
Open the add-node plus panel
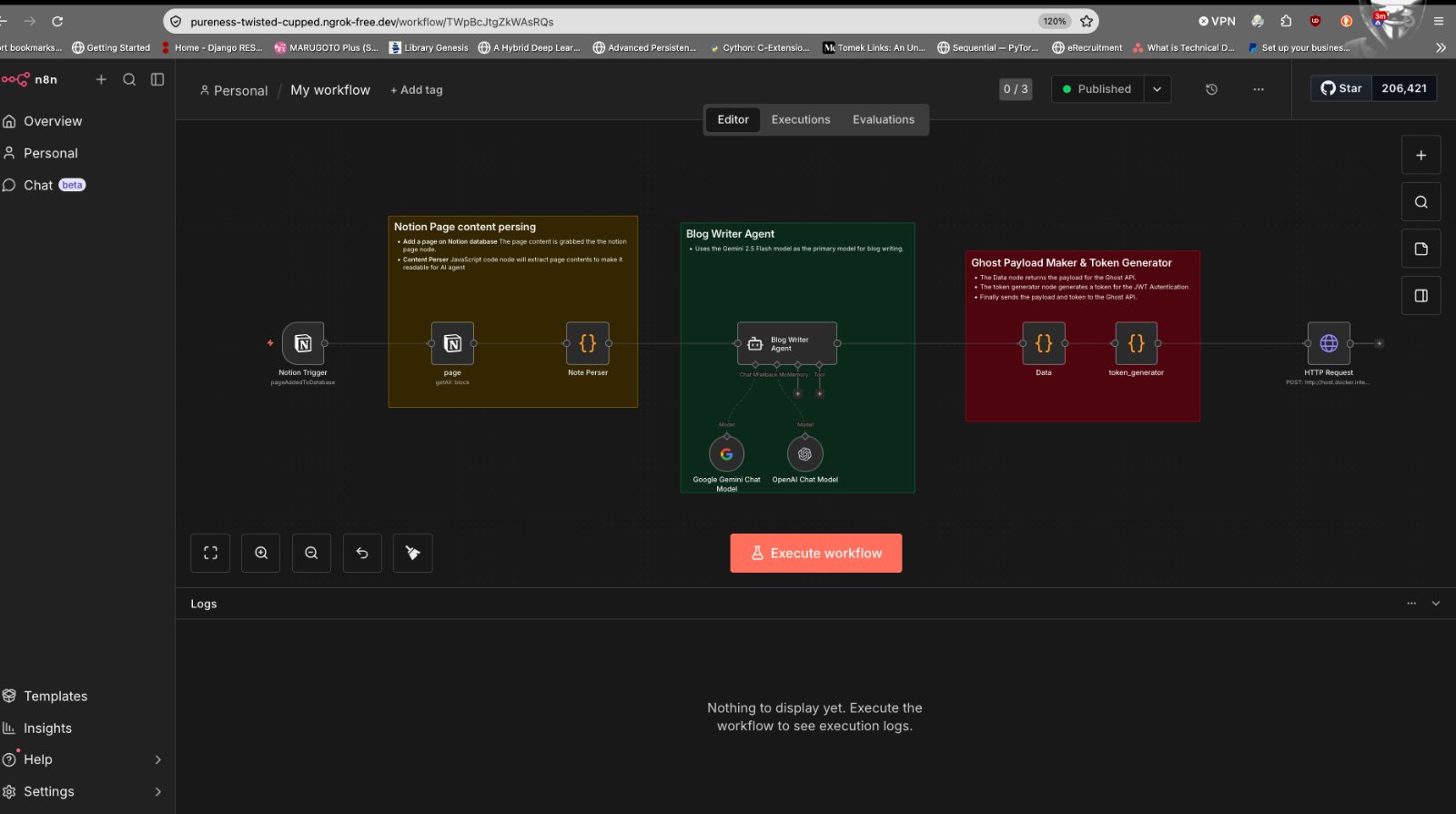[x=1421, y=156]
